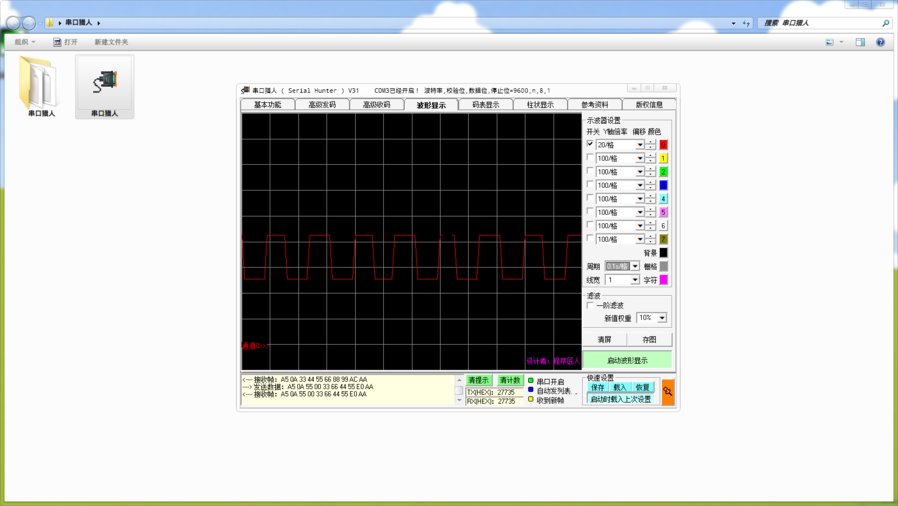Switch to the 柱状显示 tab
Screen dimensions: 898x506
coord(540,105)
